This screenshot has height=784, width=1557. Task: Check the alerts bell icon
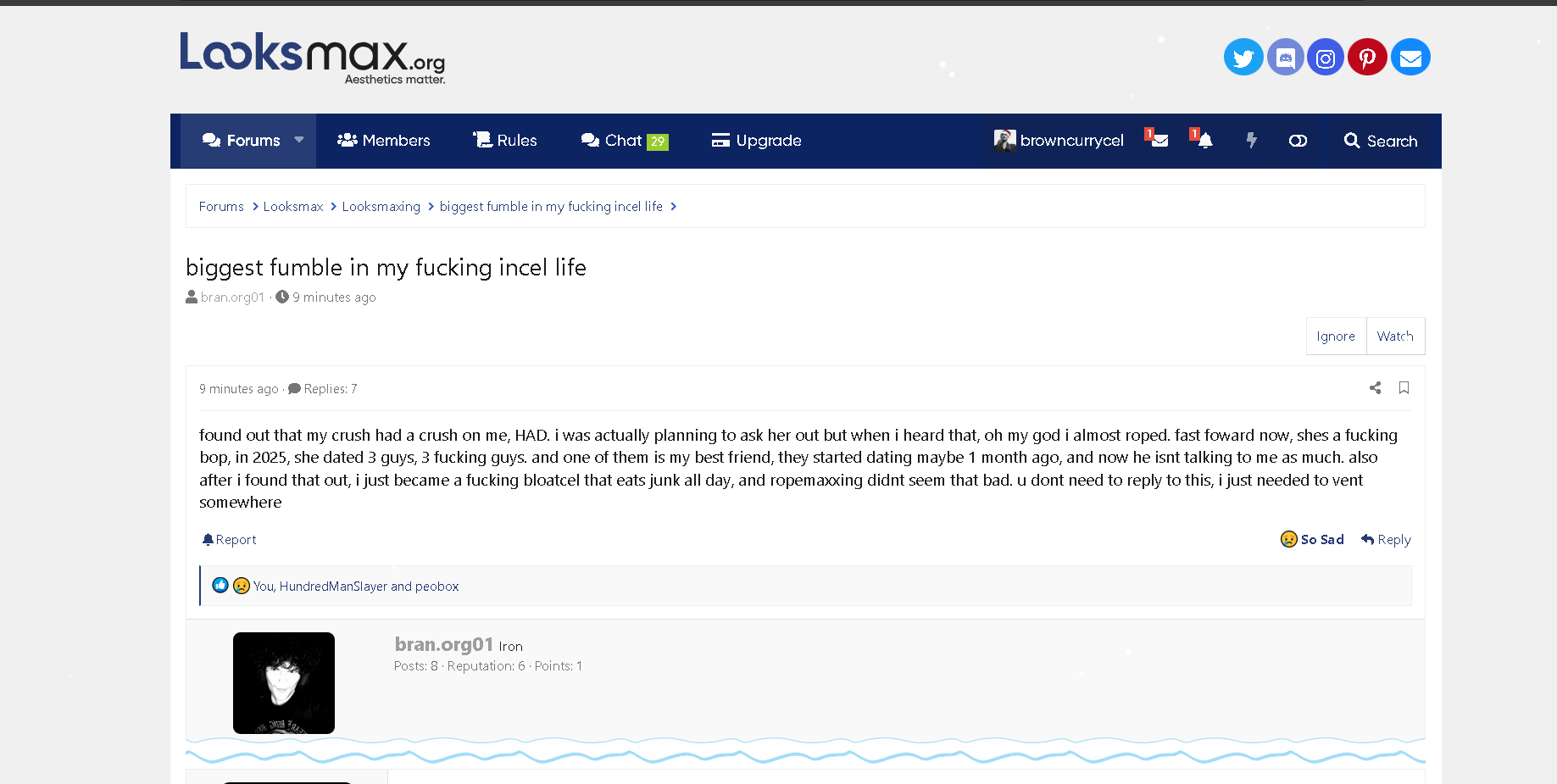(1204, 141)
